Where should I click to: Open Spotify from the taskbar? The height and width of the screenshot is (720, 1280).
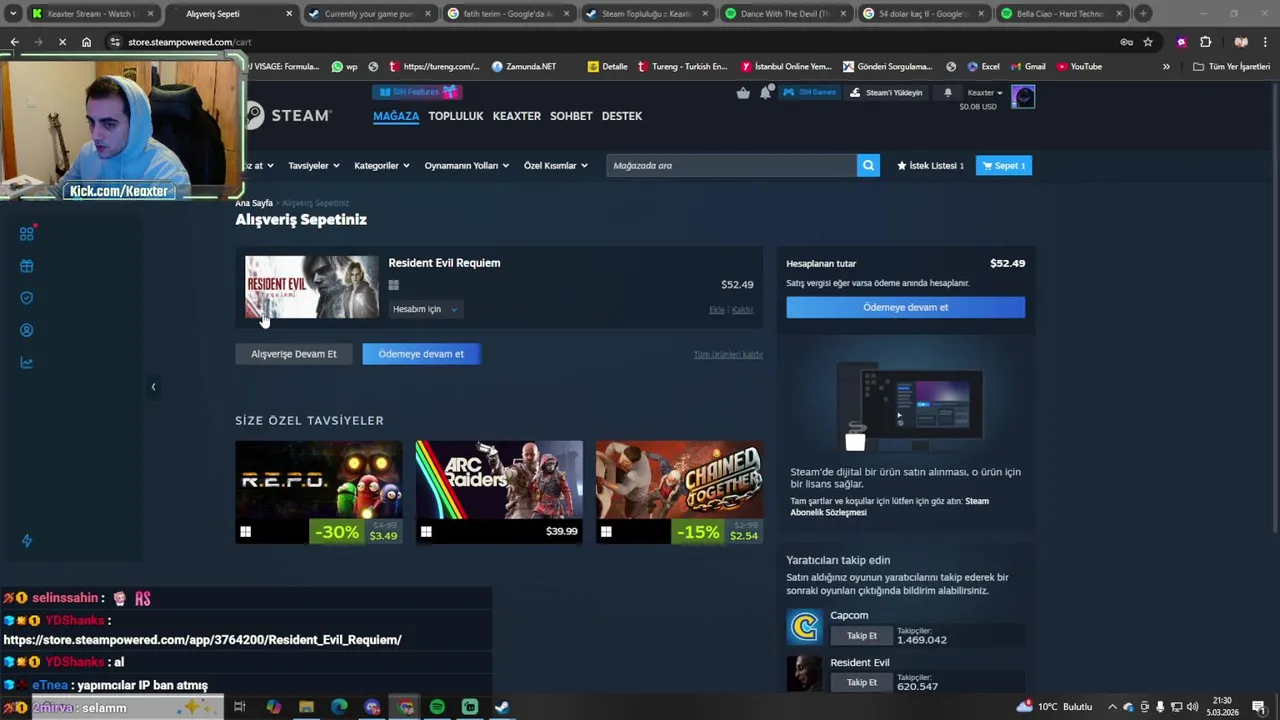tap(437, 707)
